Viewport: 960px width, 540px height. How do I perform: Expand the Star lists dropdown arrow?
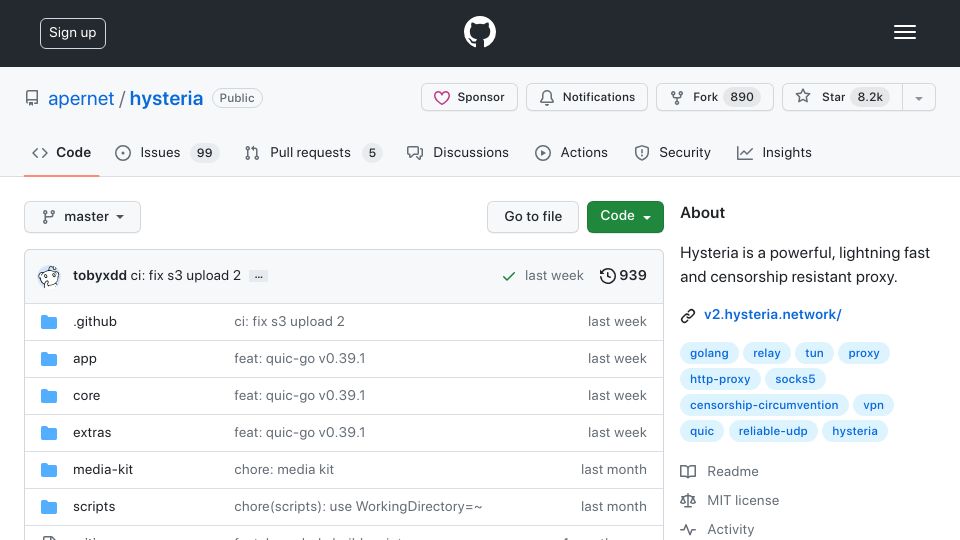(x=918, y=98)
